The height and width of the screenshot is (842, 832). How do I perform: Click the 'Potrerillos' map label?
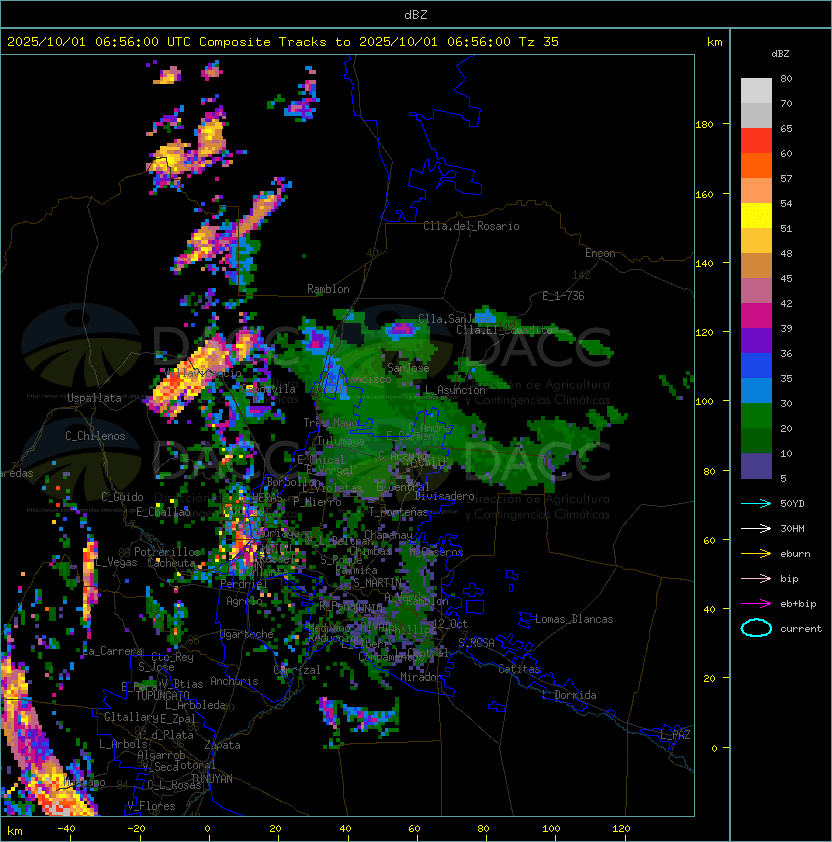coord(167,552)
